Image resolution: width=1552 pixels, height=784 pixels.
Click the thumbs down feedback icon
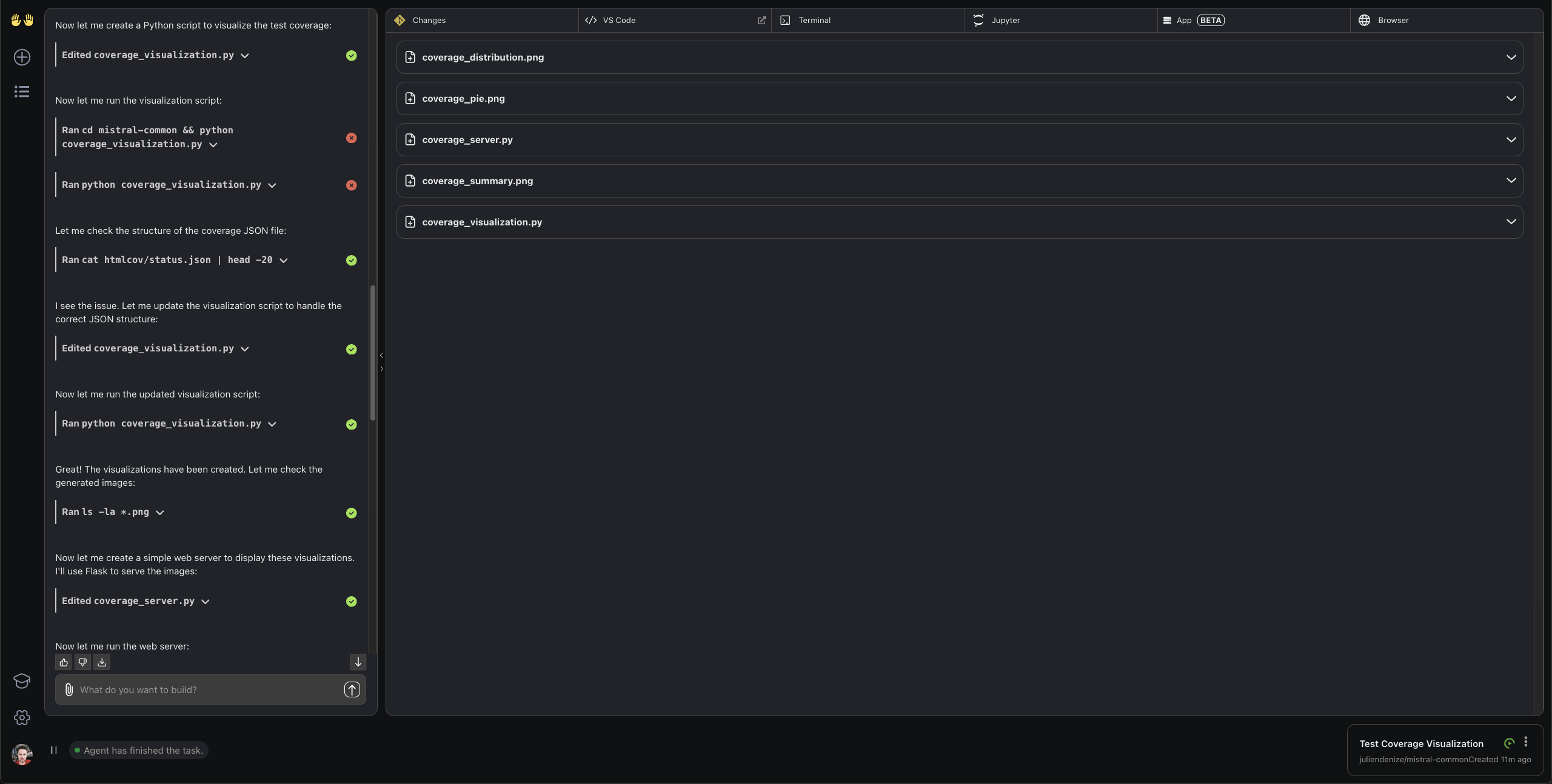[82, 662]
